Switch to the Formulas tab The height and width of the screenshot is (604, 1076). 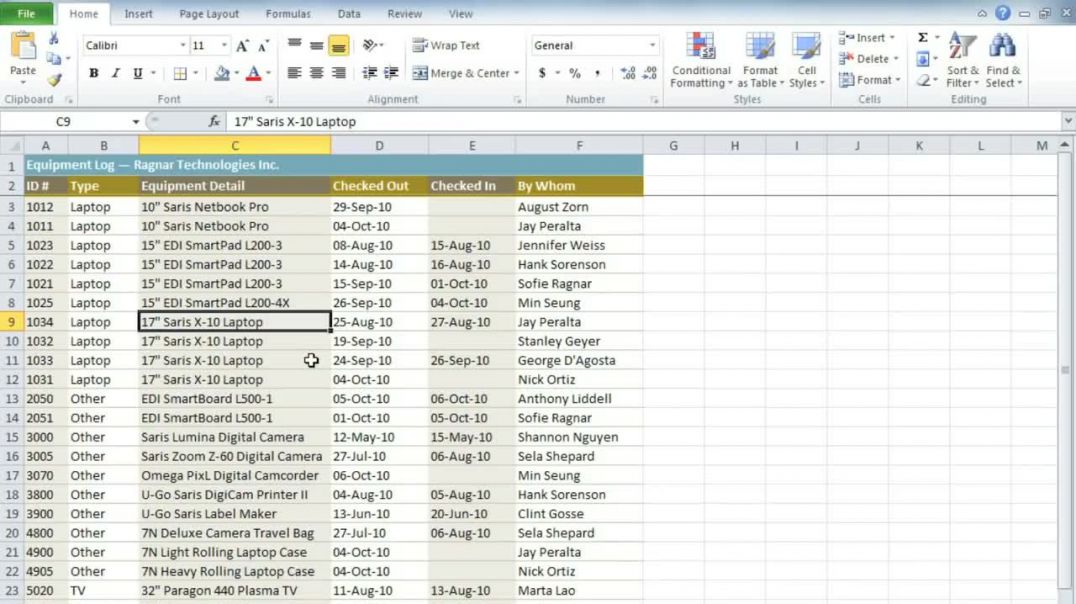288,13
